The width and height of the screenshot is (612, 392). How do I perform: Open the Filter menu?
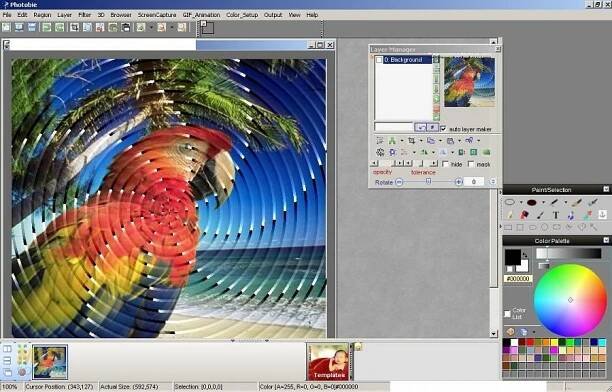click(84, 15)
